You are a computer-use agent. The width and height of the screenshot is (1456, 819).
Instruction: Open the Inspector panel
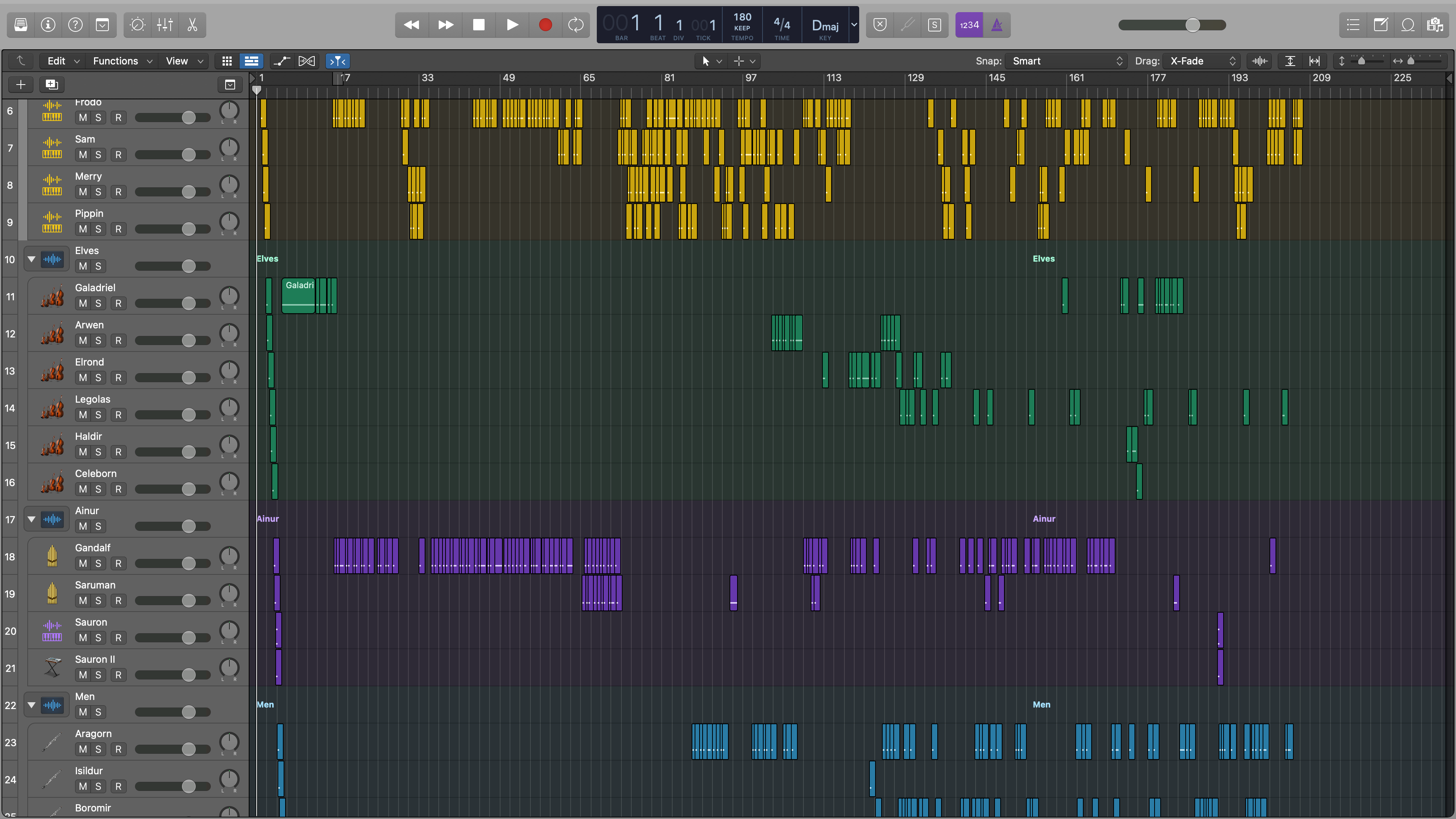click(48, 25)
